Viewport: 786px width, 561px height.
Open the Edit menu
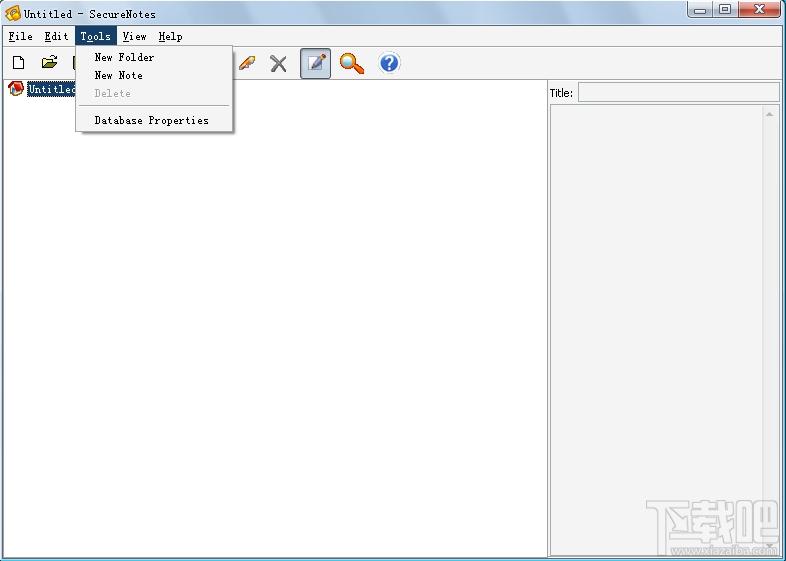pyautogui.click(x=56, y=37)
